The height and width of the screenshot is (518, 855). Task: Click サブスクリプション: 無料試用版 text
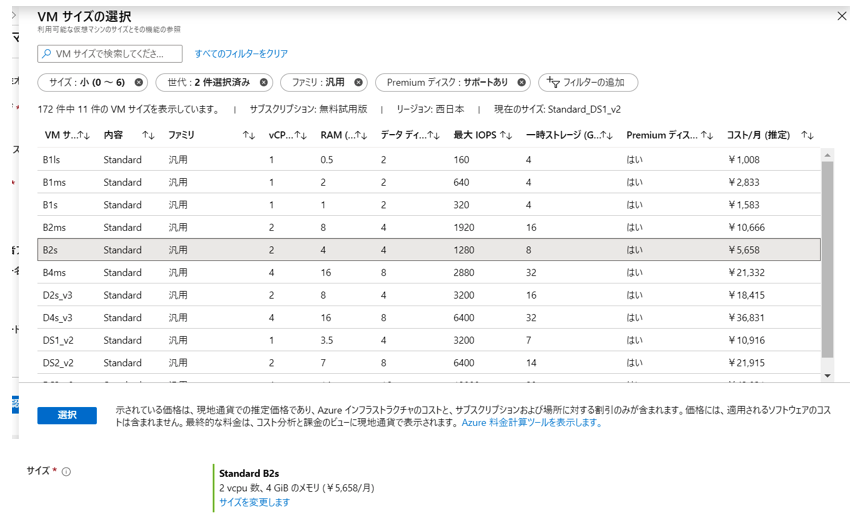coord(308,109)
